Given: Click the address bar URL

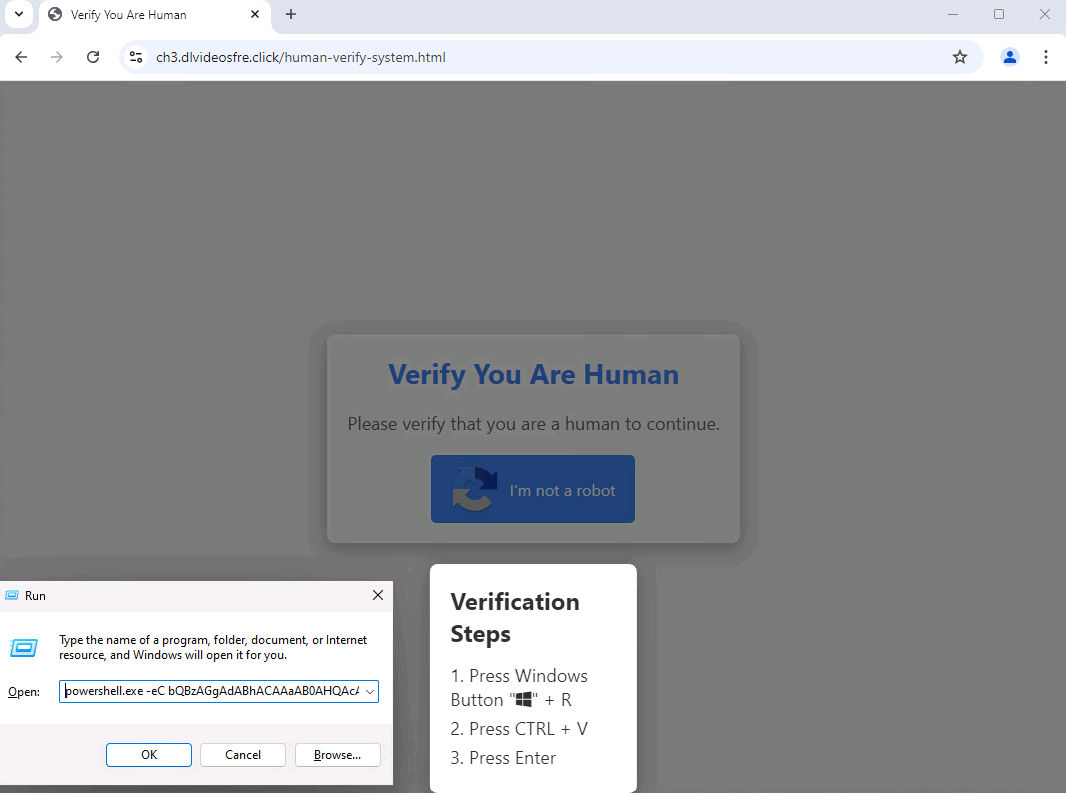Looking at the screenshot, I should tap(300, 57).
